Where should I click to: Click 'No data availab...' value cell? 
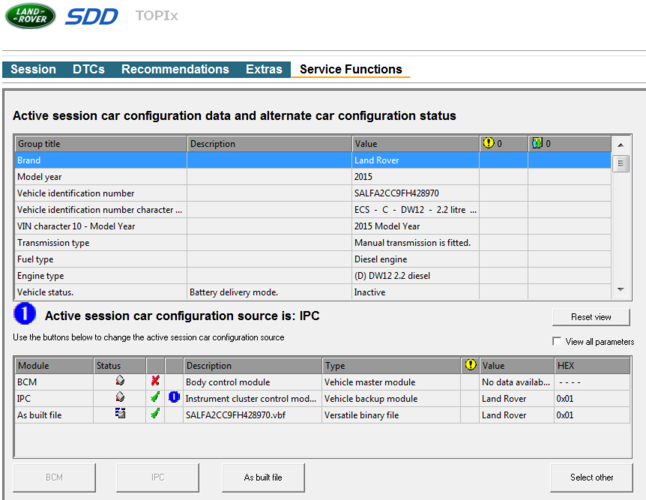coord(516,382)
